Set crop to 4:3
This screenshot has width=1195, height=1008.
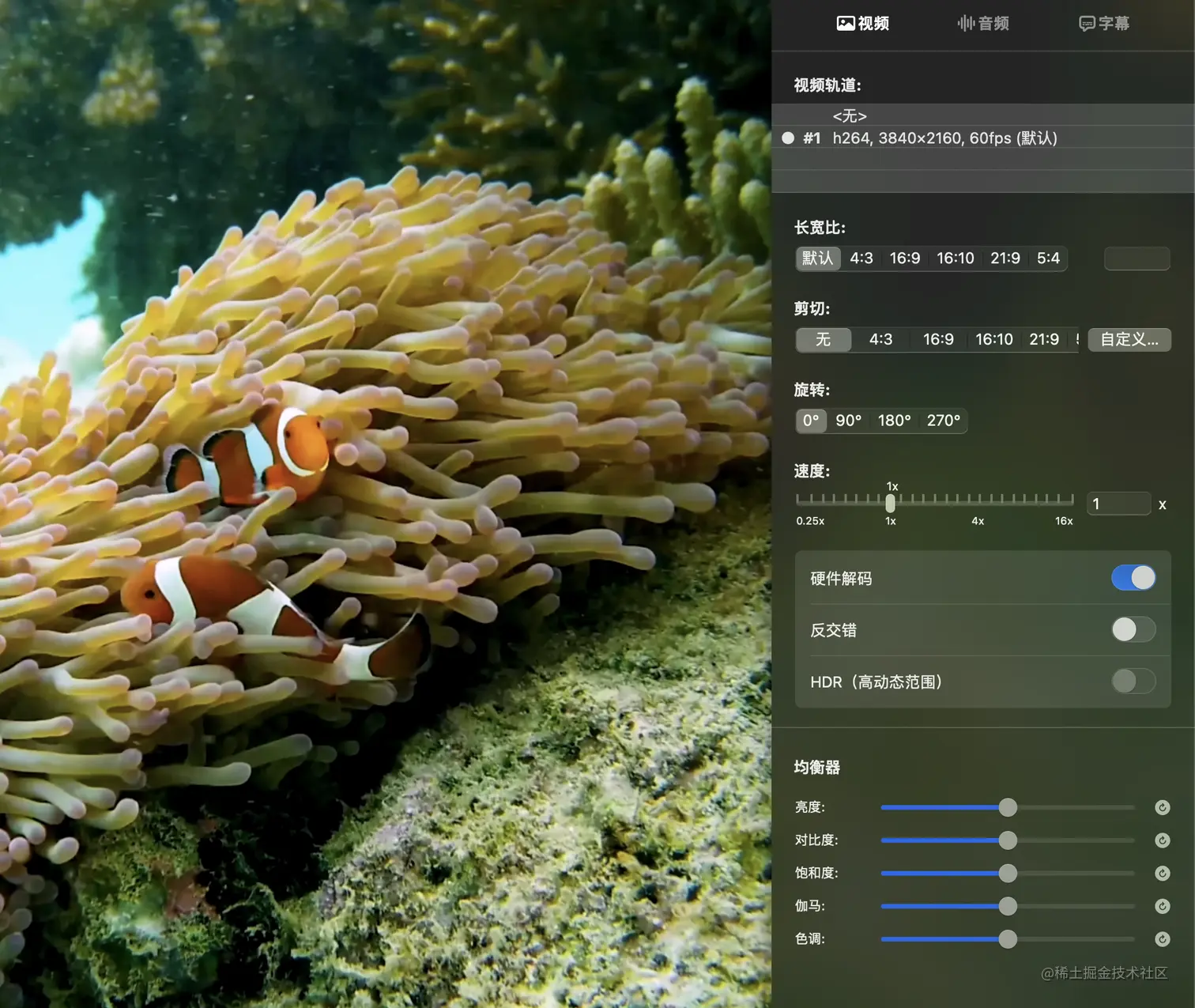[x=880, y=339]
